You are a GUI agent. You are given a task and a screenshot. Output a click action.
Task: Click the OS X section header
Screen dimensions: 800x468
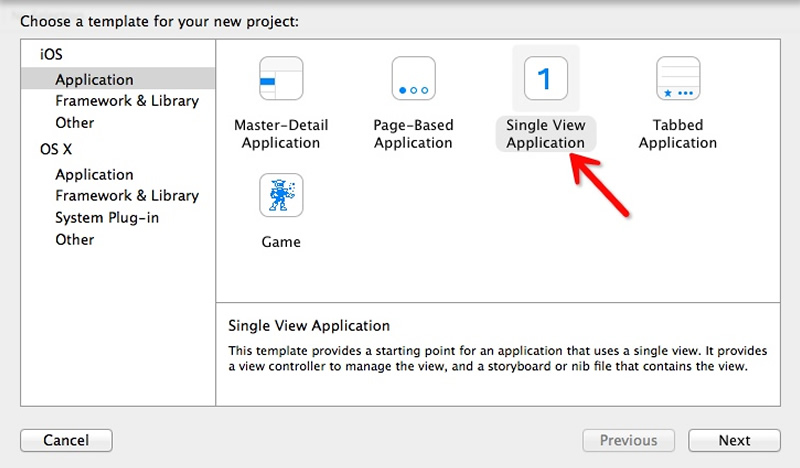[x=55, y=150]
